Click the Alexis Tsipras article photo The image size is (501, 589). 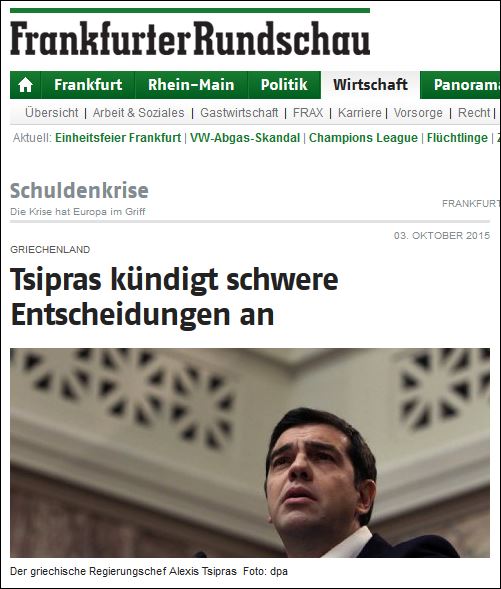tap(250, 453)
